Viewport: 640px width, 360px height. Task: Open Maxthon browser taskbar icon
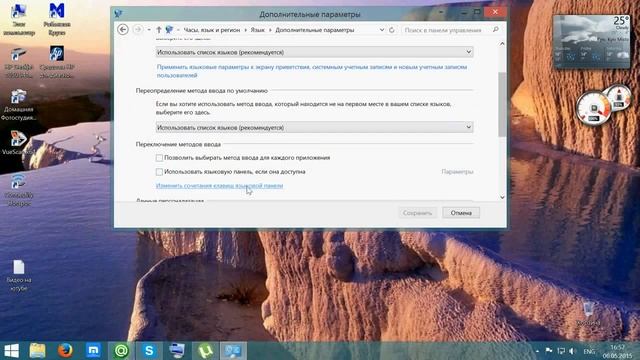tap(93, 351)
